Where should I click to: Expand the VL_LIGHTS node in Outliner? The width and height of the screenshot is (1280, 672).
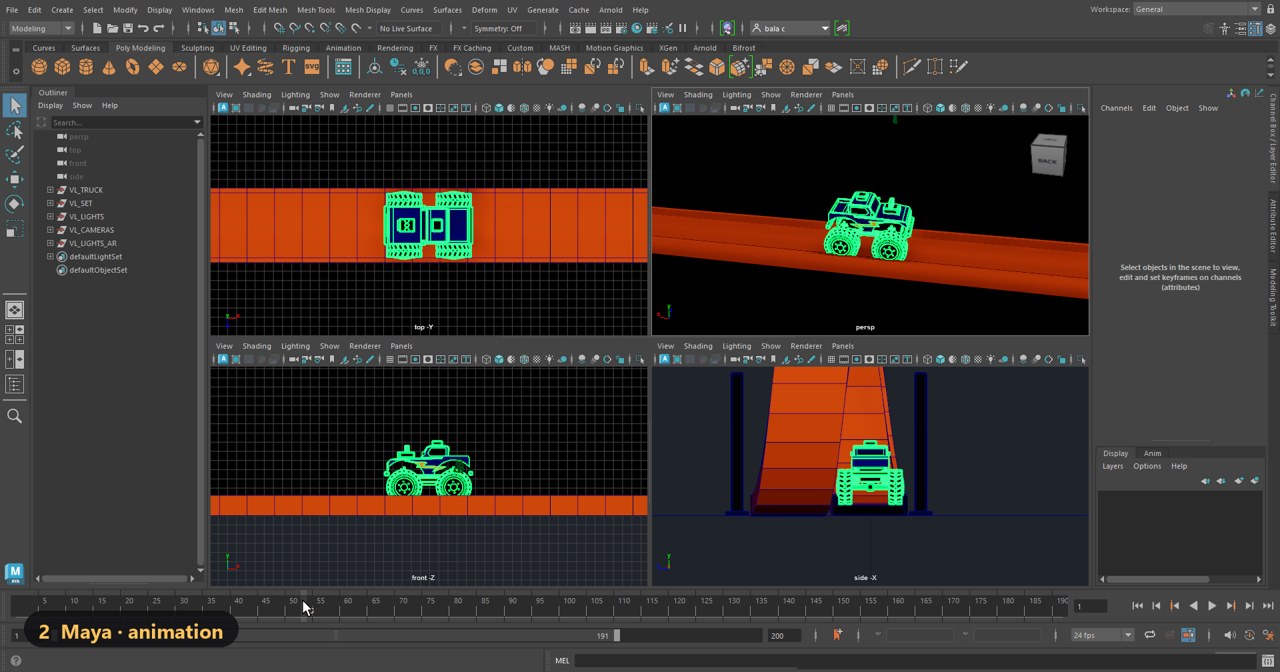(50, 216)
